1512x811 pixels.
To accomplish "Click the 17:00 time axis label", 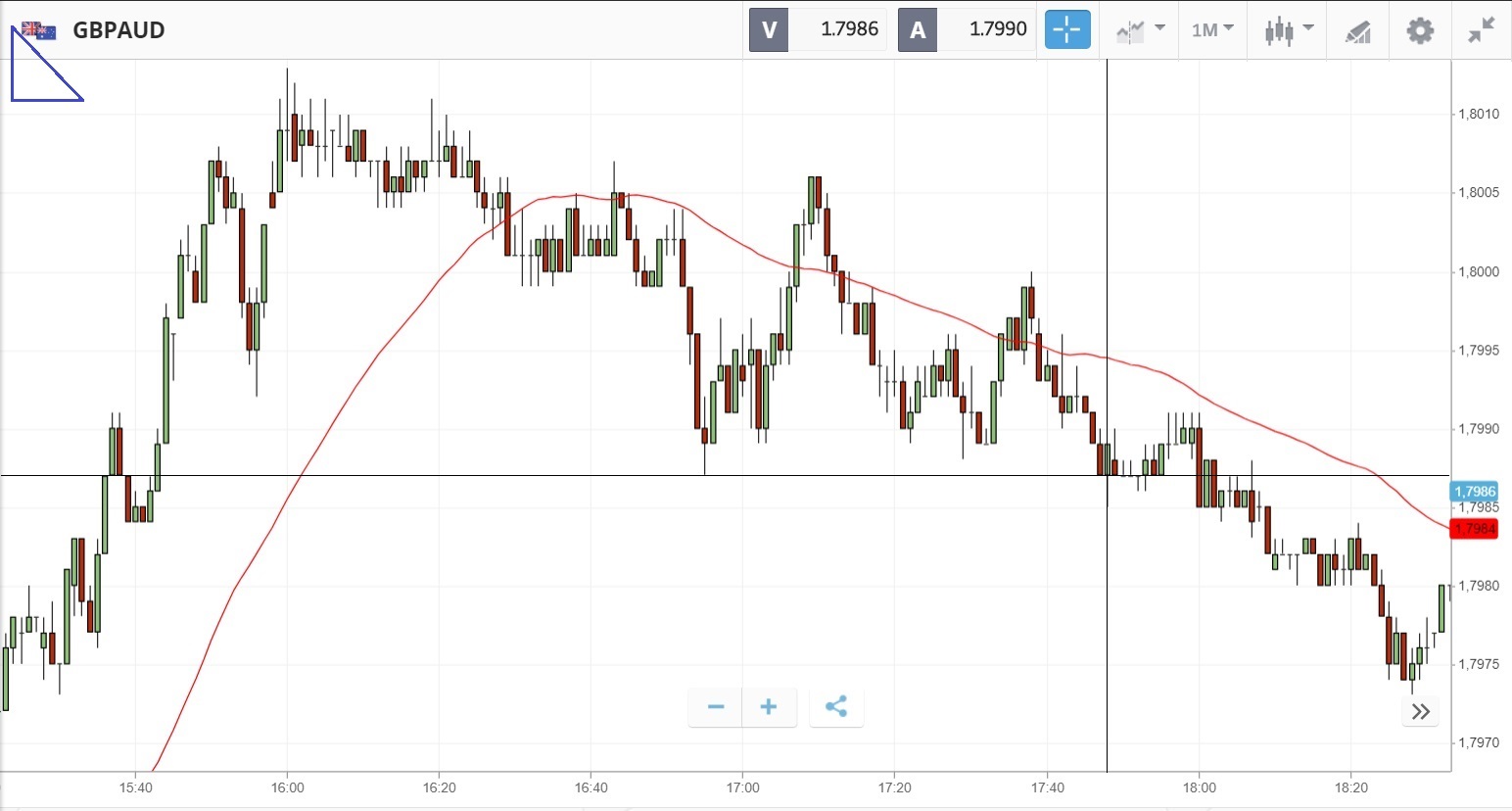I will [x=743, y=787].
